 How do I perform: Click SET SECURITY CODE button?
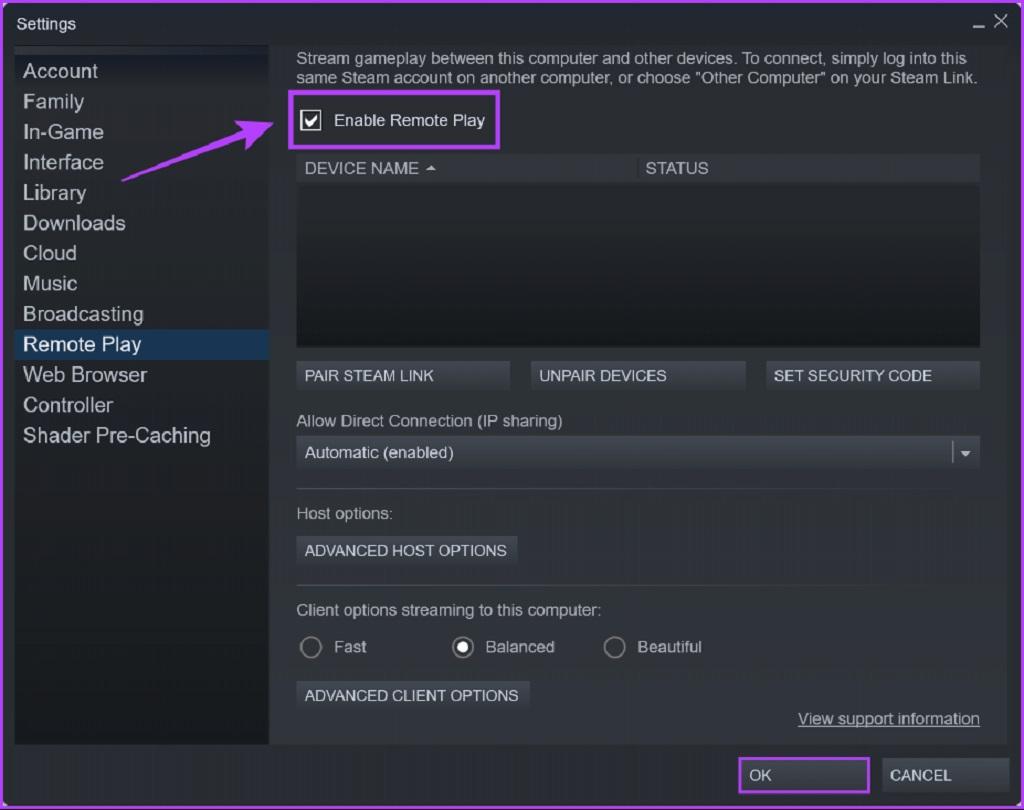[872, 376]
